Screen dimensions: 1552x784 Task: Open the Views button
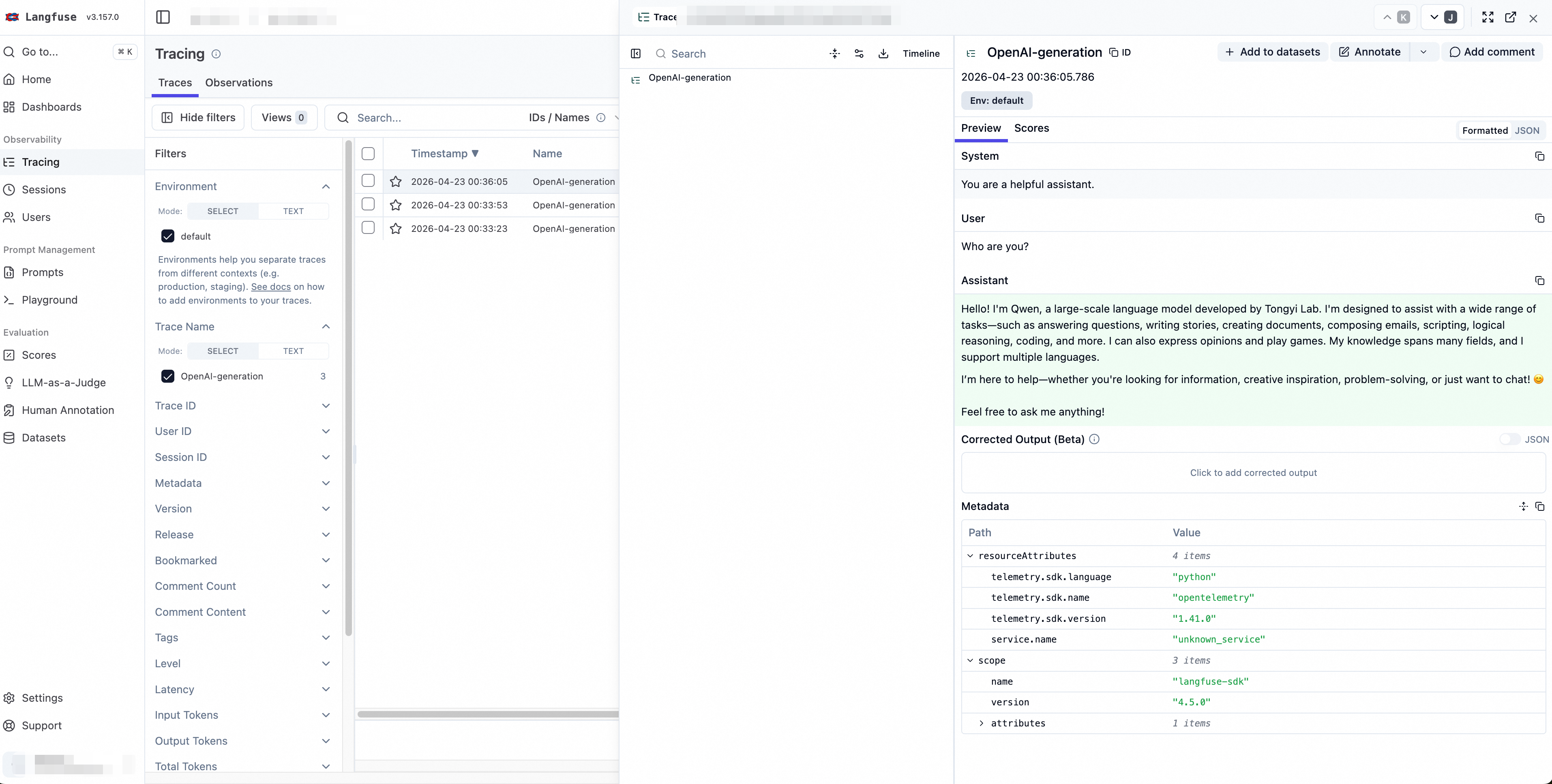pyautogui.click(x=284, y=118)
